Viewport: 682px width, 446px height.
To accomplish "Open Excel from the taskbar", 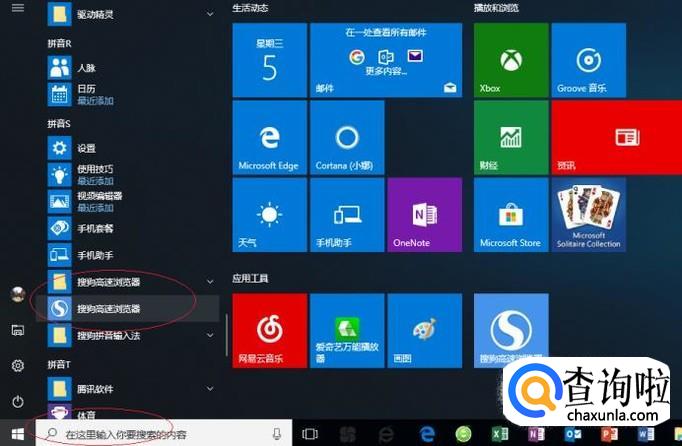I will tap(500, 434).
